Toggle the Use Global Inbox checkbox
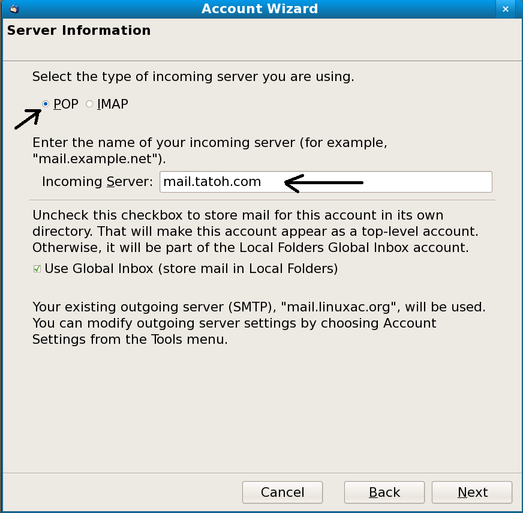This screenshot has width=523, height=513. (37, 269)
